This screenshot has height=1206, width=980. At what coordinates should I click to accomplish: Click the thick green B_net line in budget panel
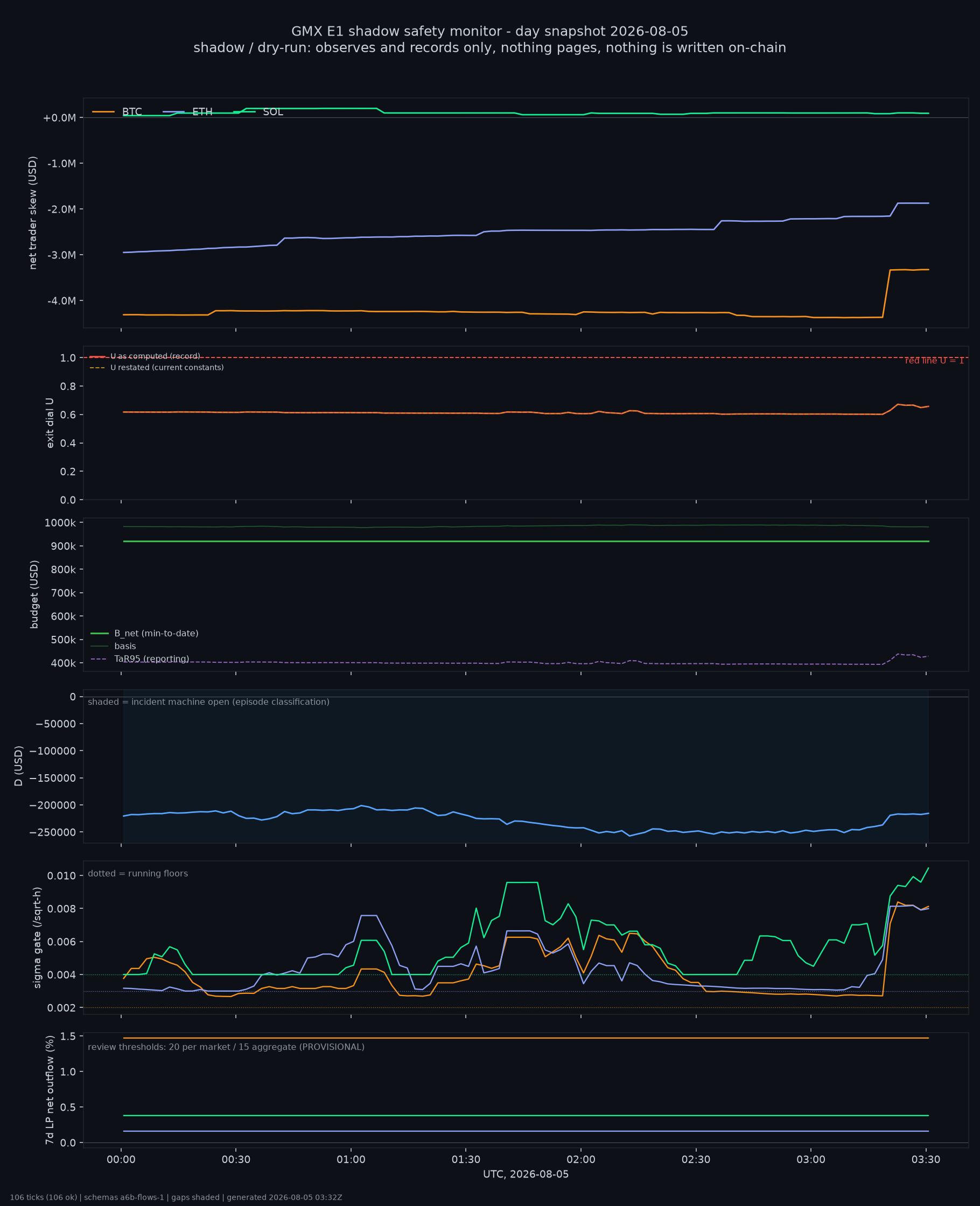point(526,541)
